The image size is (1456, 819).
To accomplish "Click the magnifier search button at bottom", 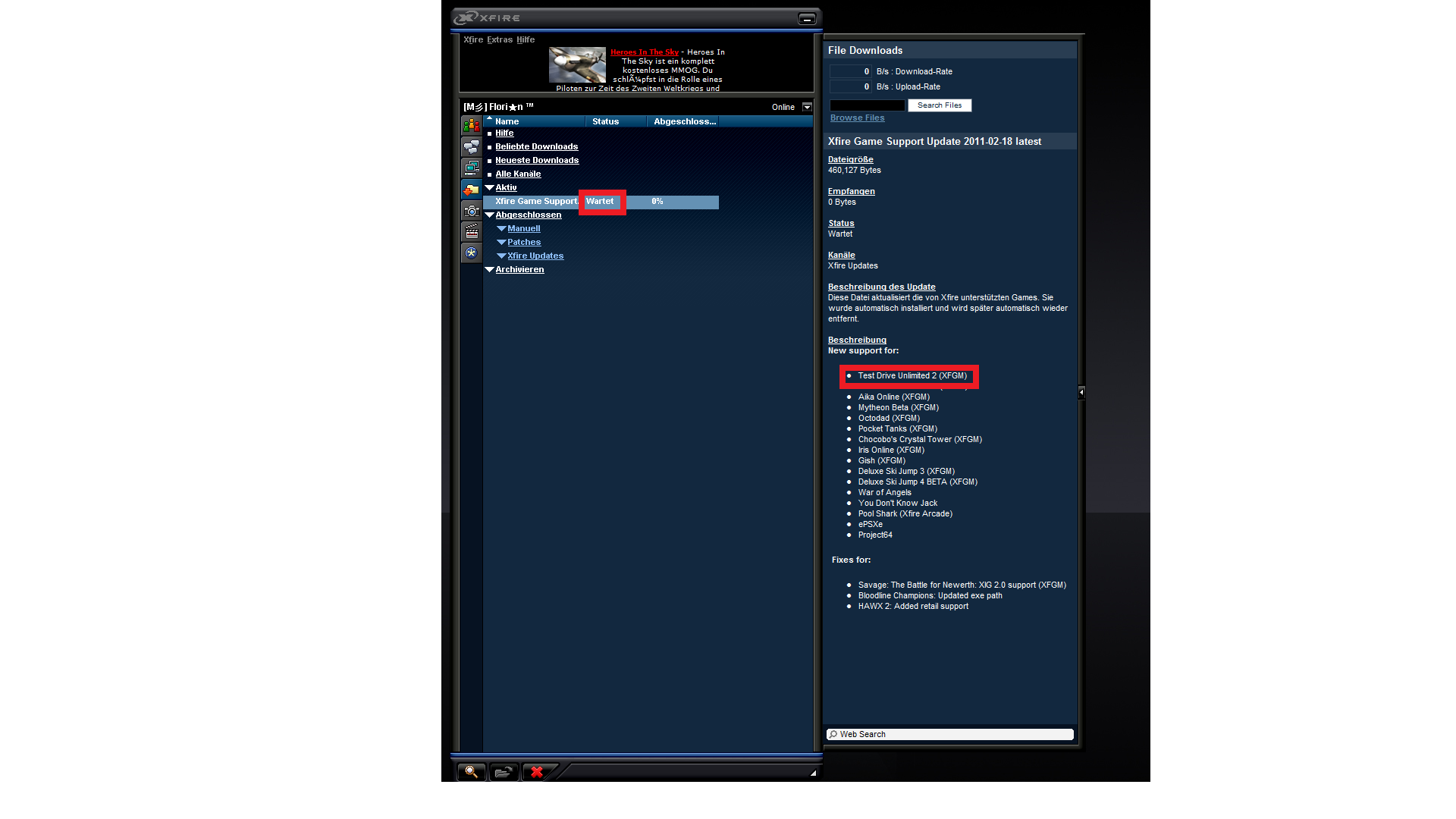I will 471,771.
